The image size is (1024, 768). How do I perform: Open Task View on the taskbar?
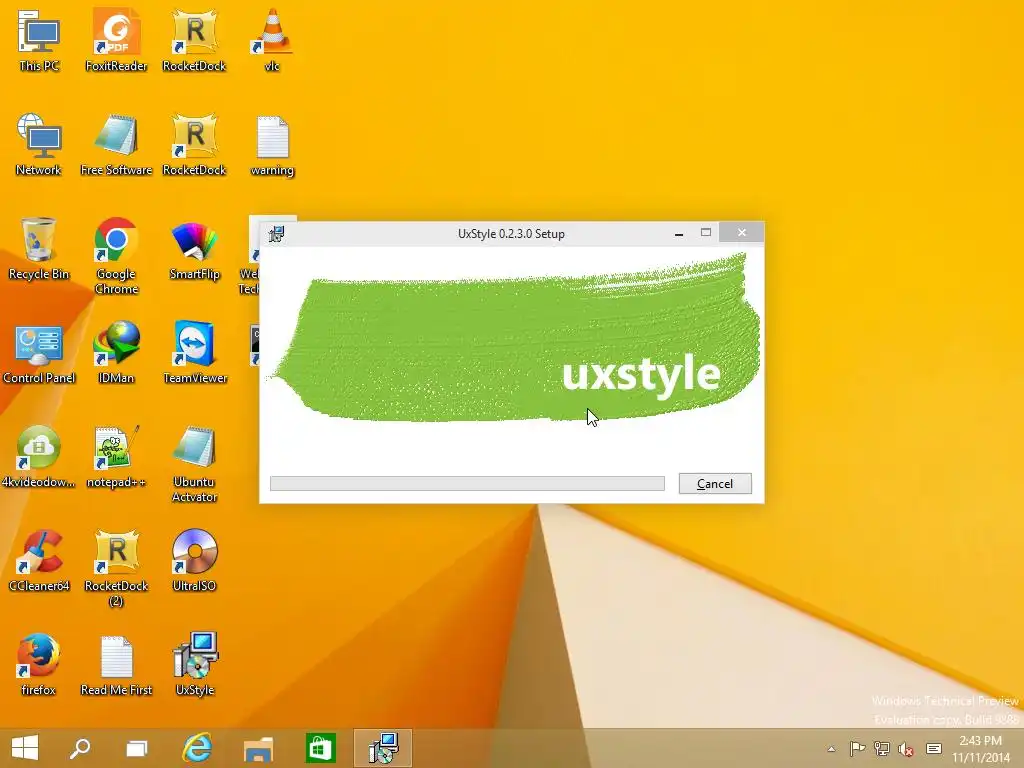click(x=136, y=748)
